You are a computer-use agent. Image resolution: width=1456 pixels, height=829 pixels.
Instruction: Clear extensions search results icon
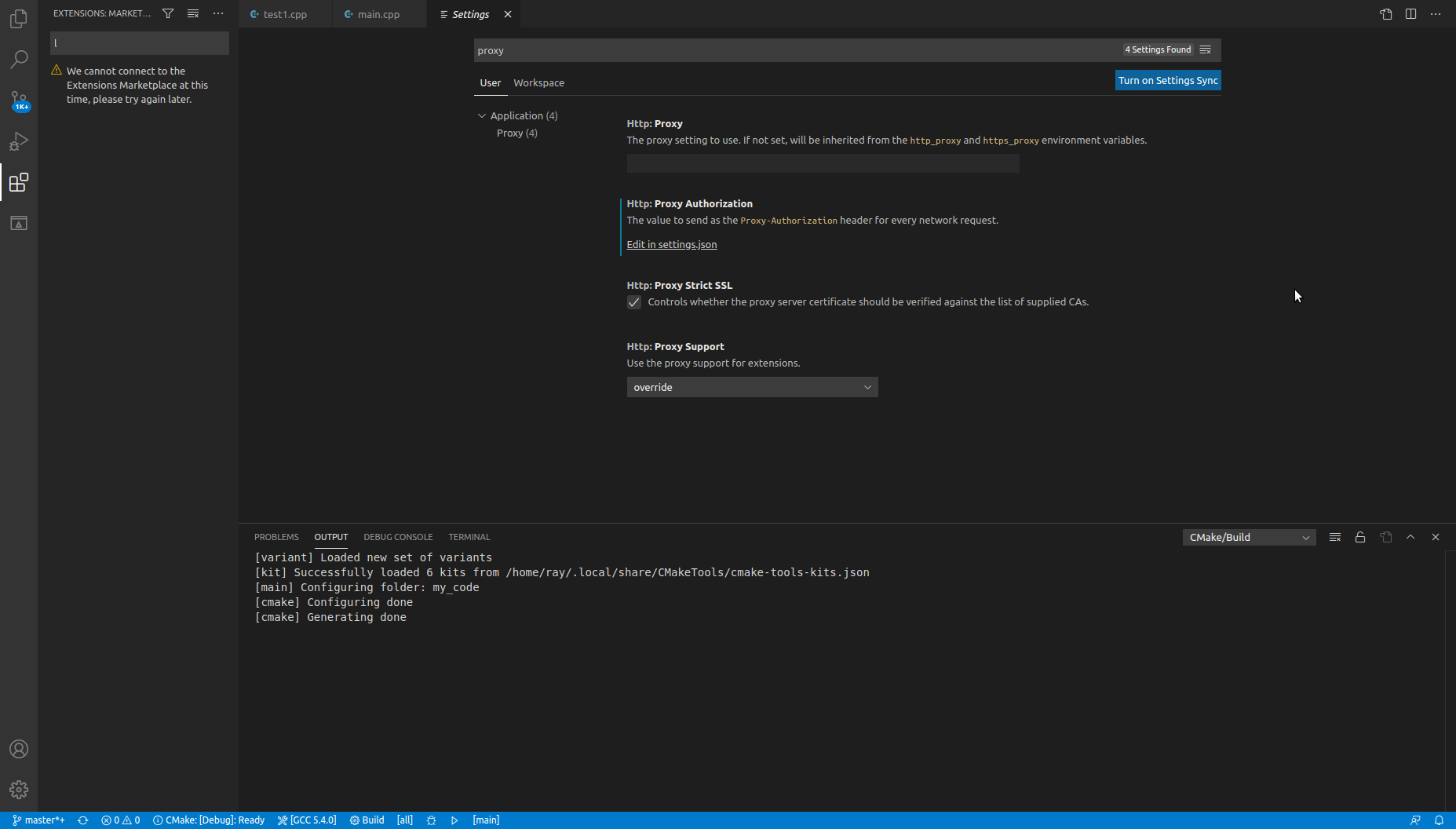pos(193,13)
